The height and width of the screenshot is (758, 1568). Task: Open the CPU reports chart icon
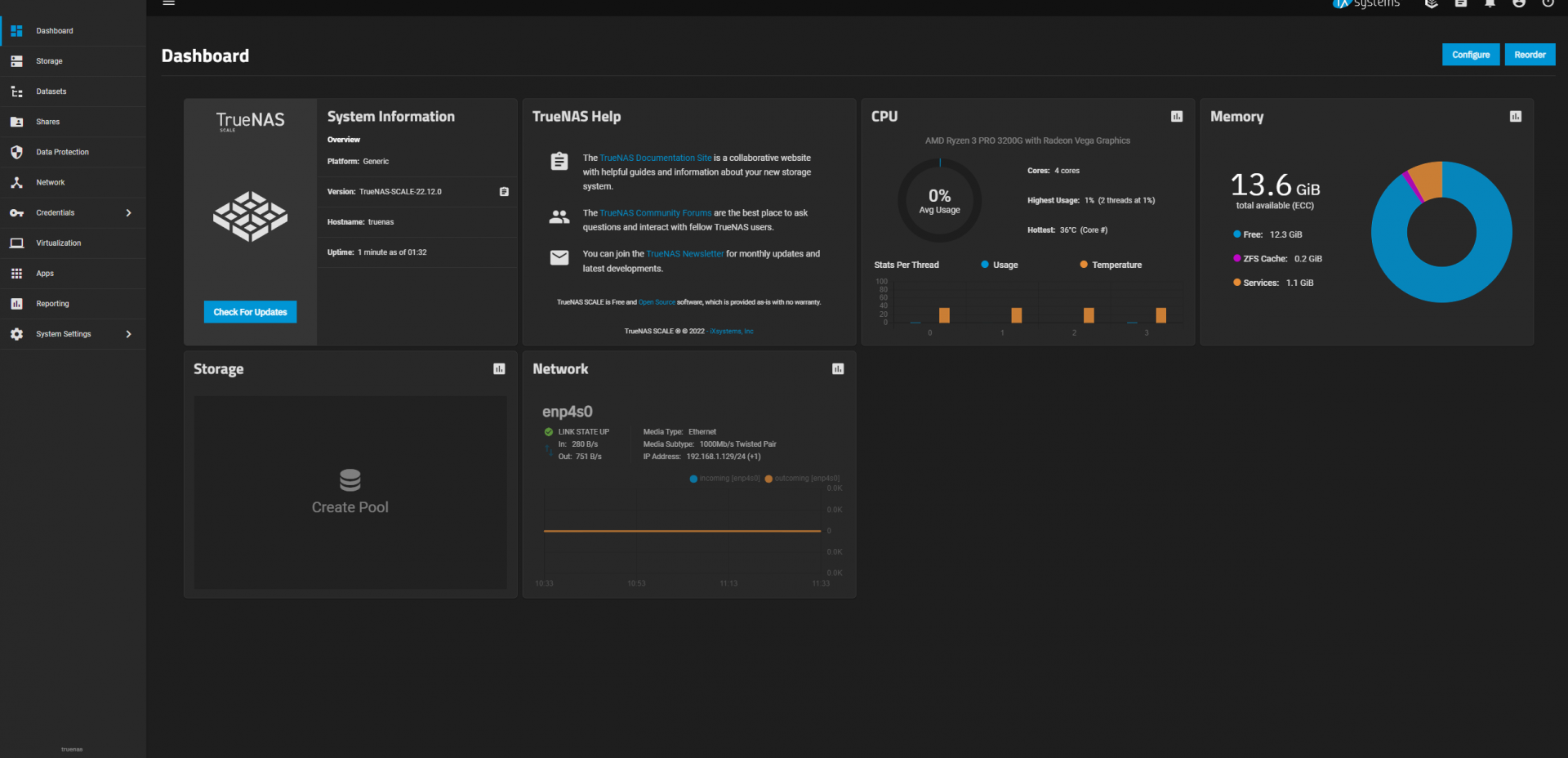click(1177, 117)
